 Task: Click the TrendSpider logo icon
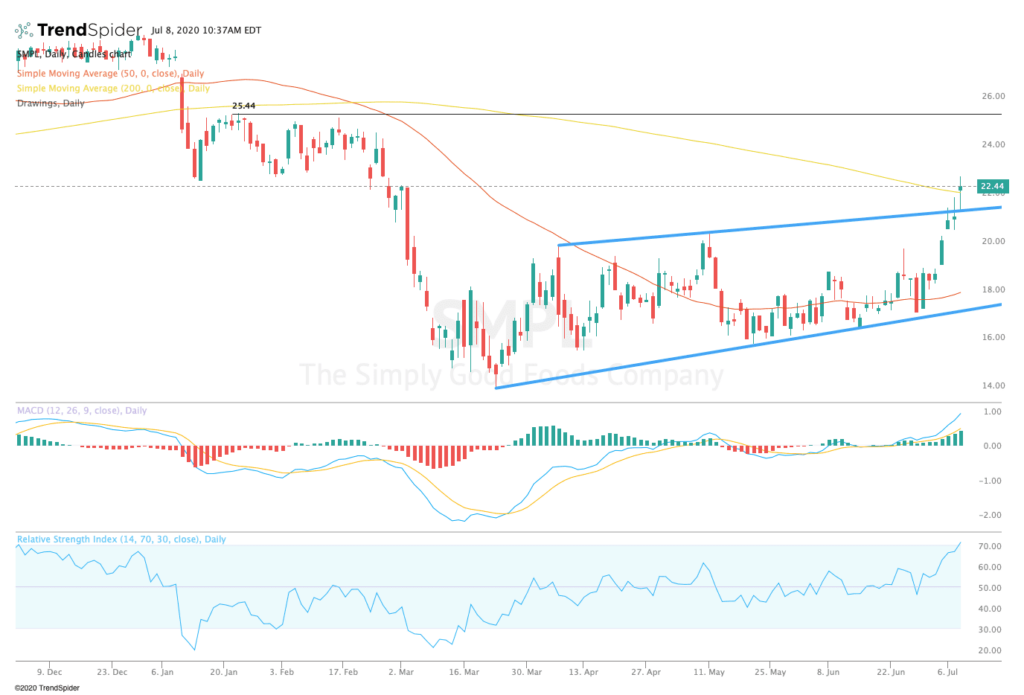pos(24,30)
